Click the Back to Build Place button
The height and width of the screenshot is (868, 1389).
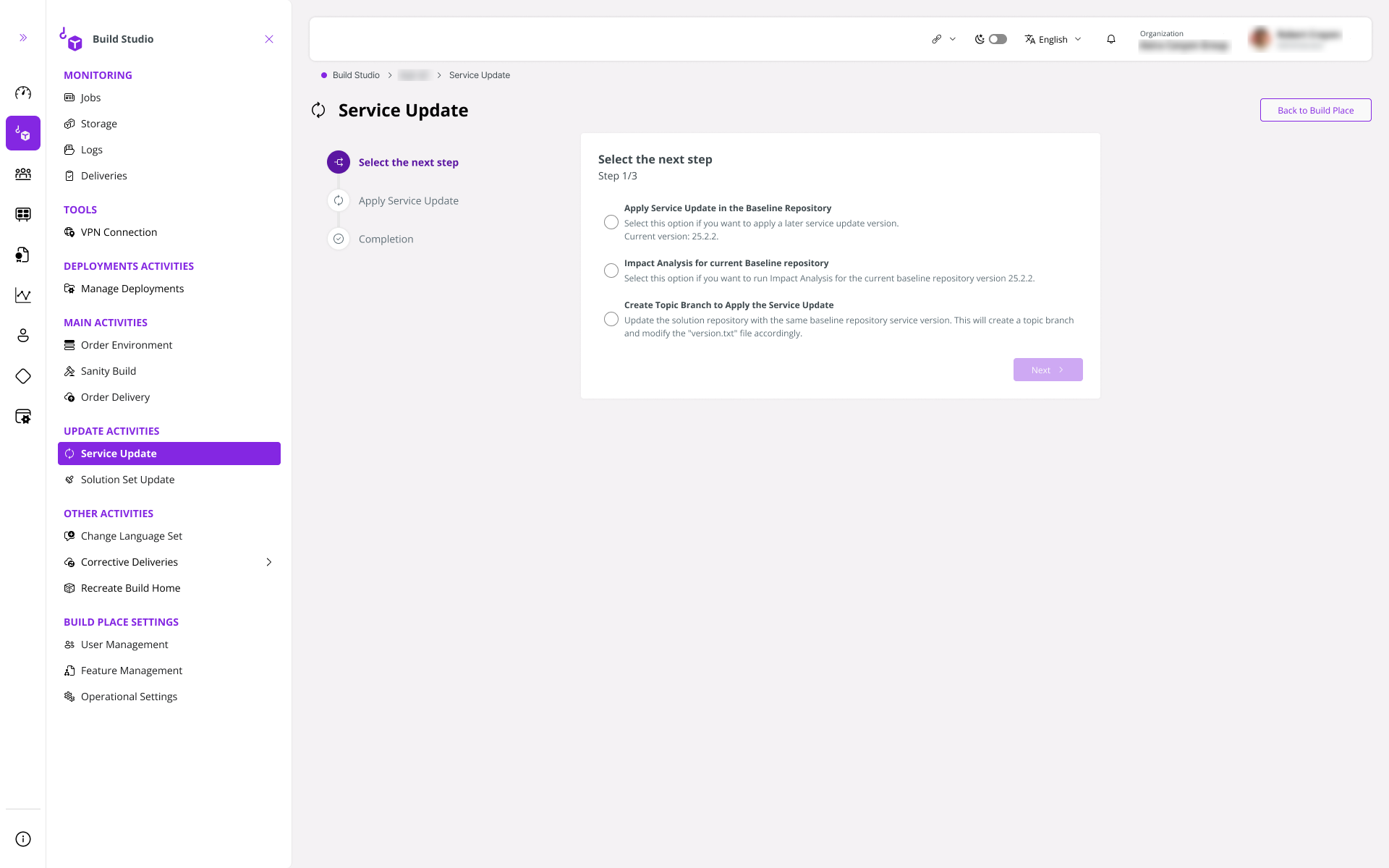click(1315, 110)
